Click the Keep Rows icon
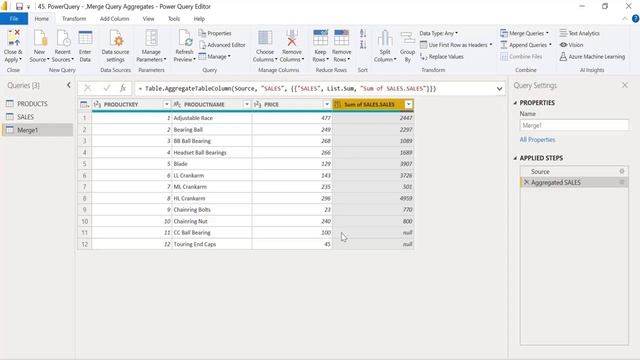The width and height of the screenshot is (640, 360). [320, 38]
